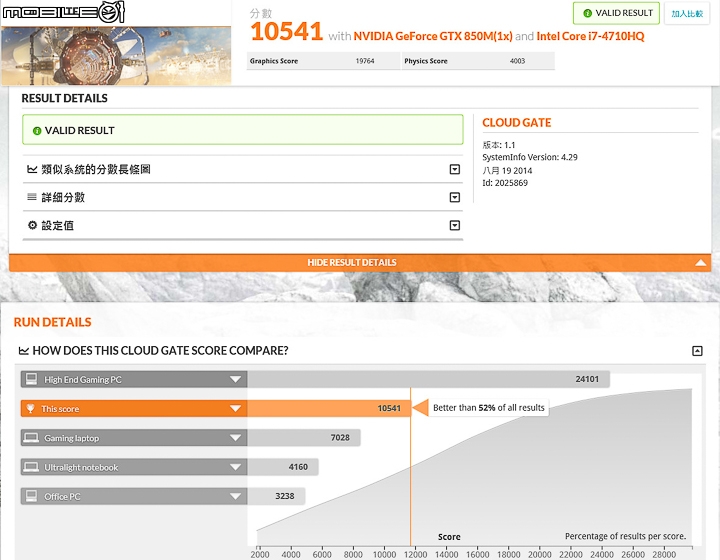
Task: Click the large 10541 overall score
Action: pos(287,31)
